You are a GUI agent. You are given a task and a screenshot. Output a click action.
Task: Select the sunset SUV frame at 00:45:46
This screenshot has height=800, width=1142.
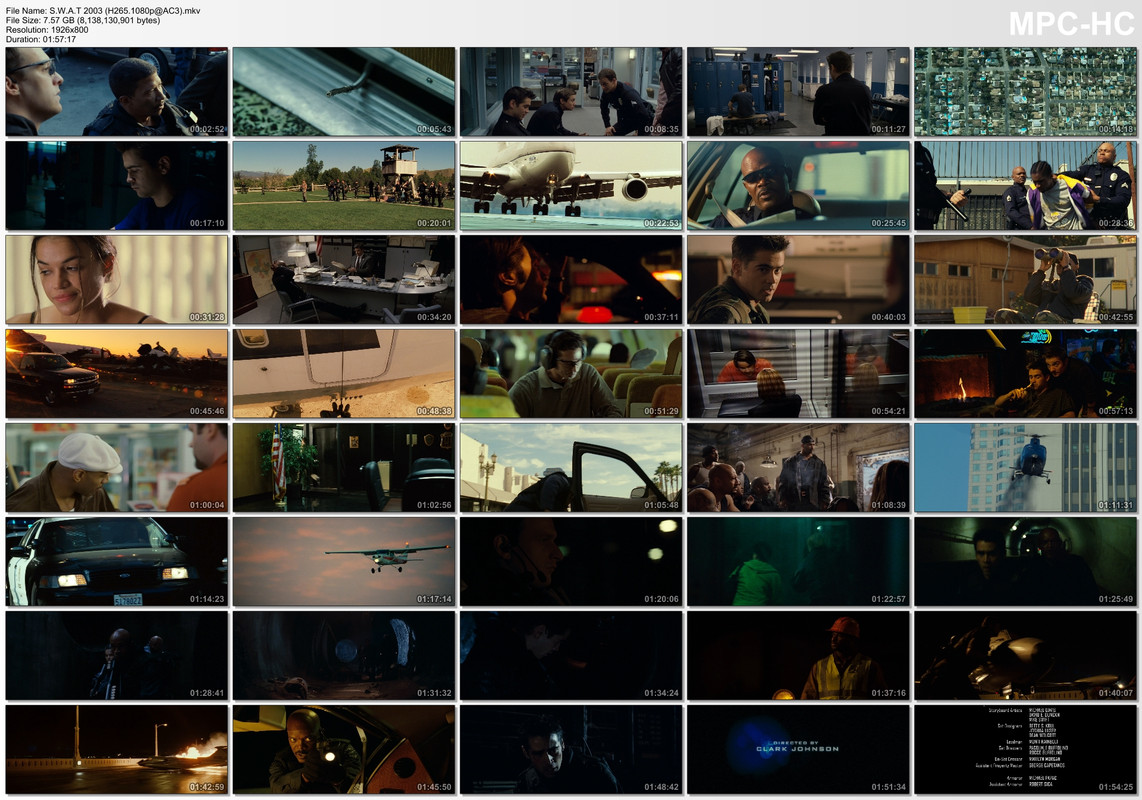(117, 374)
